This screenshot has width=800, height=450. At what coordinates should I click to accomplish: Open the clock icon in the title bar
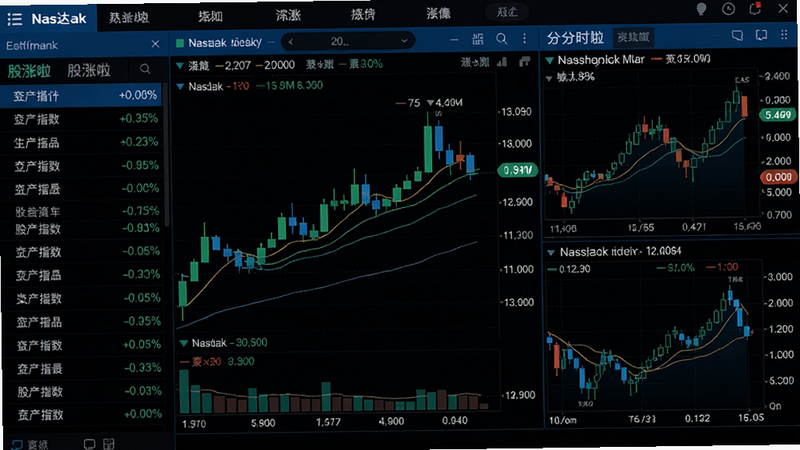(729, 9)
